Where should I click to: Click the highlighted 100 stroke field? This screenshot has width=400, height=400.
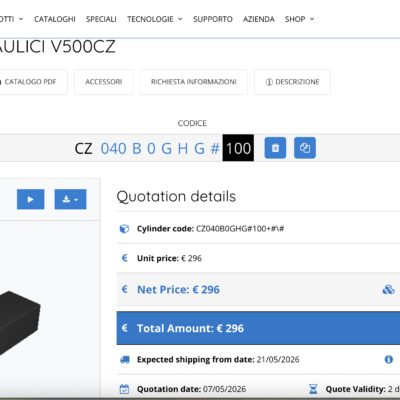point(238,148)
